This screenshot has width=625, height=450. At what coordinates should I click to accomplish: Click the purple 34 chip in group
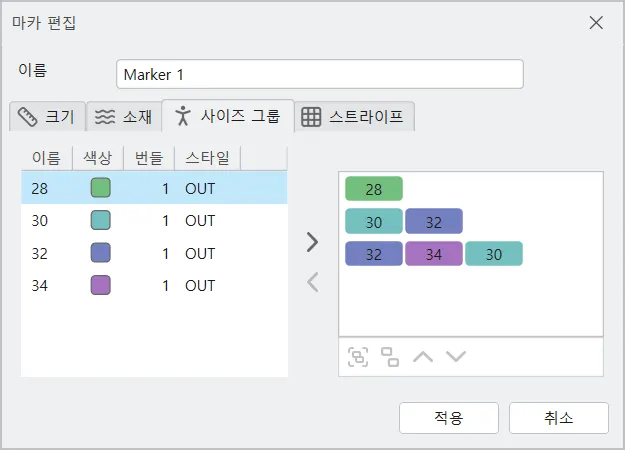[434, 254]
